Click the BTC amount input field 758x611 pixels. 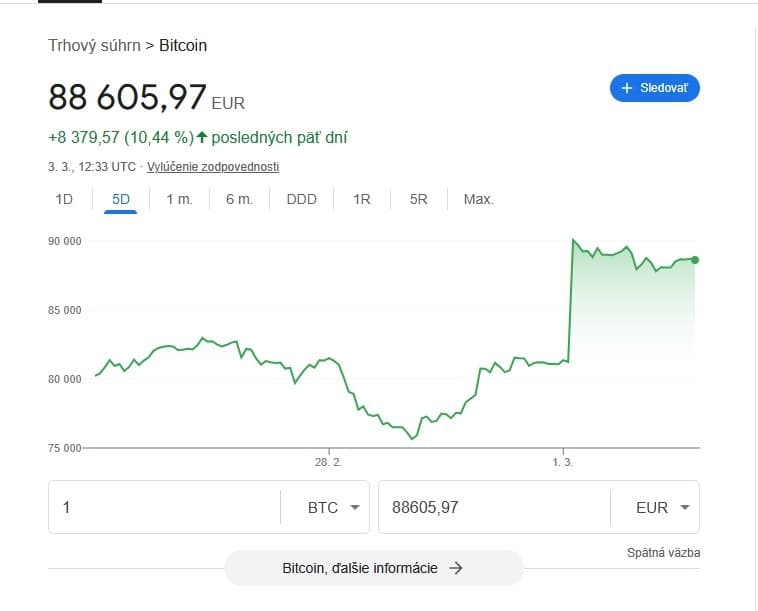click(x=165, y=507)
